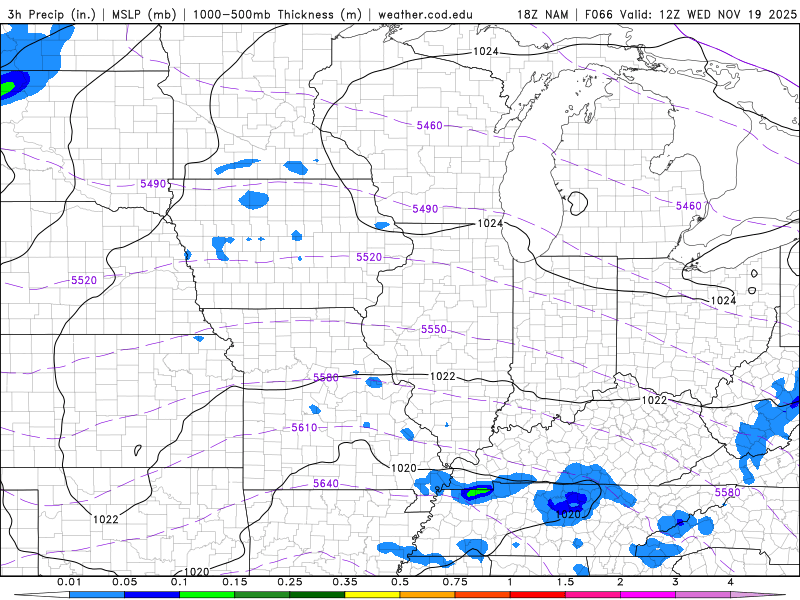Screen dimensions: 800x600
Task: Click the orange 0.5–0.75 legend swatch
Action: click(x=428, y=595)
